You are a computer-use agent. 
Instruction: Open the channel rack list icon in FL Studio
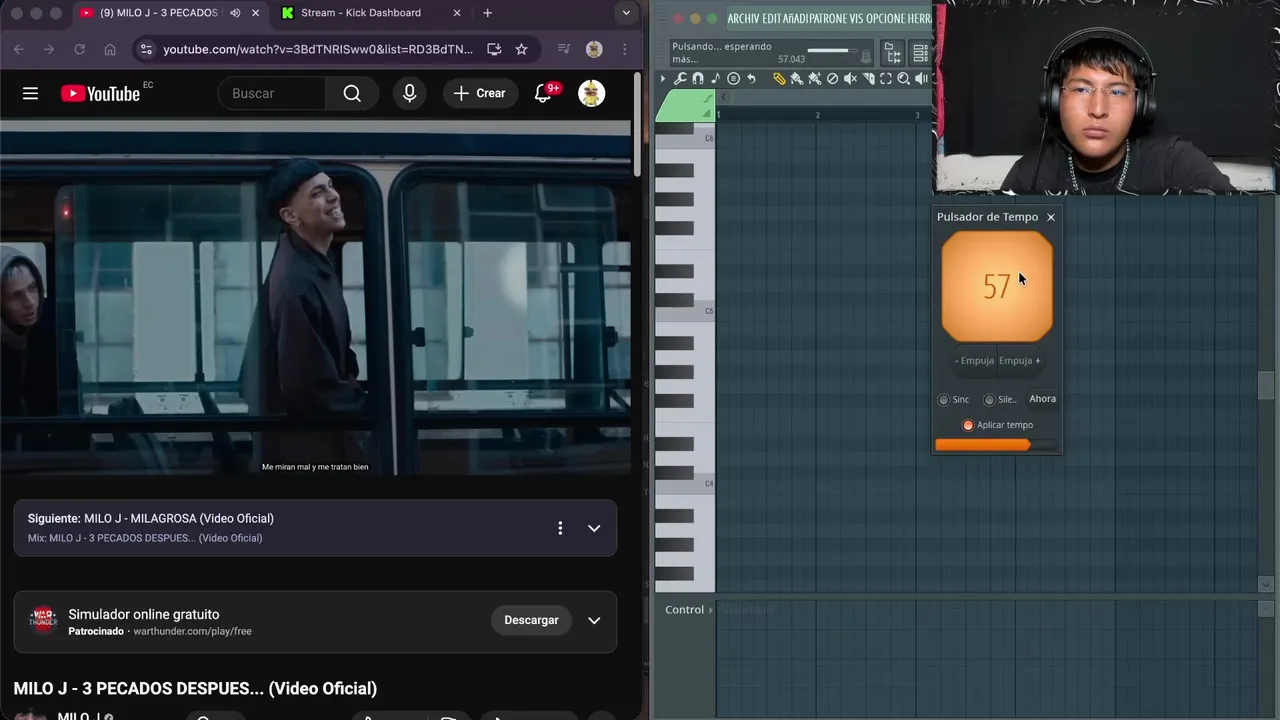(x=920, y=55)
